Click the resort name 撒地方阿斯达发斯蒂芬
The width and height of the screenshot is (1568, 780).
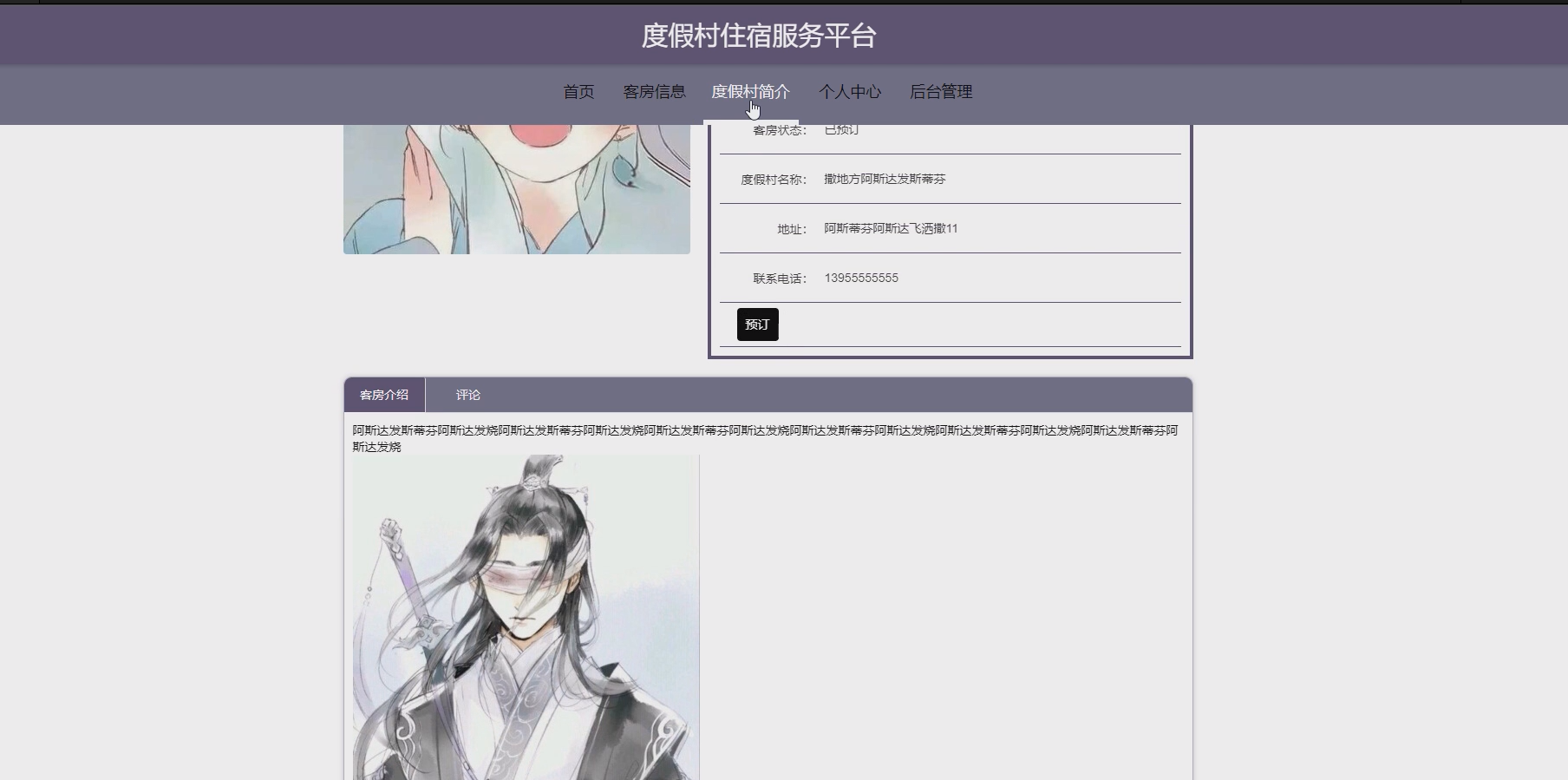tap(885, 179)
